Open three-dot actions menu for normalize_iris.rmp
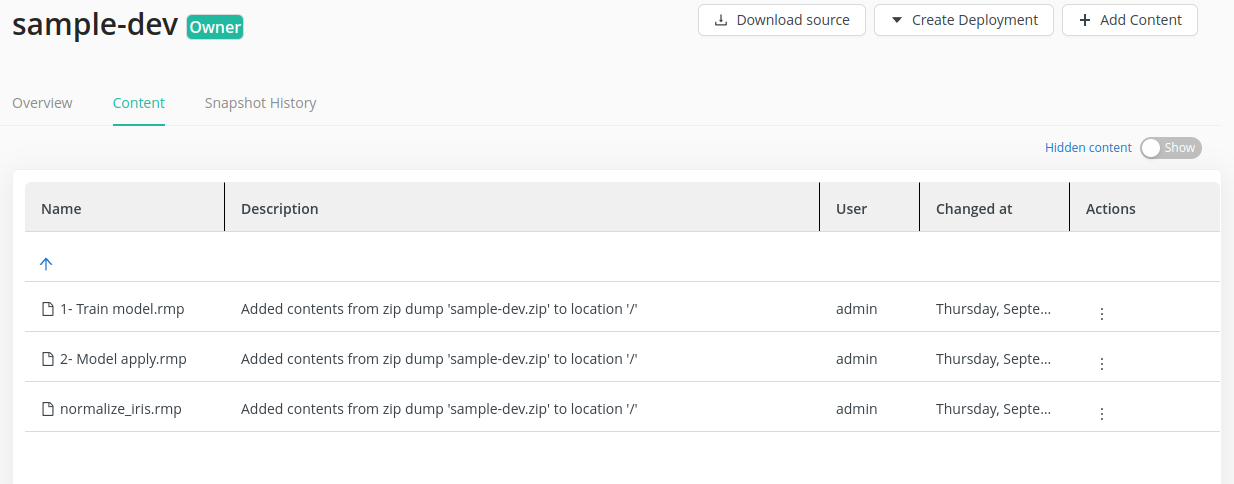Image resolution: width=1234 pixels, height=484 pixels. (x=1102, y=414)
